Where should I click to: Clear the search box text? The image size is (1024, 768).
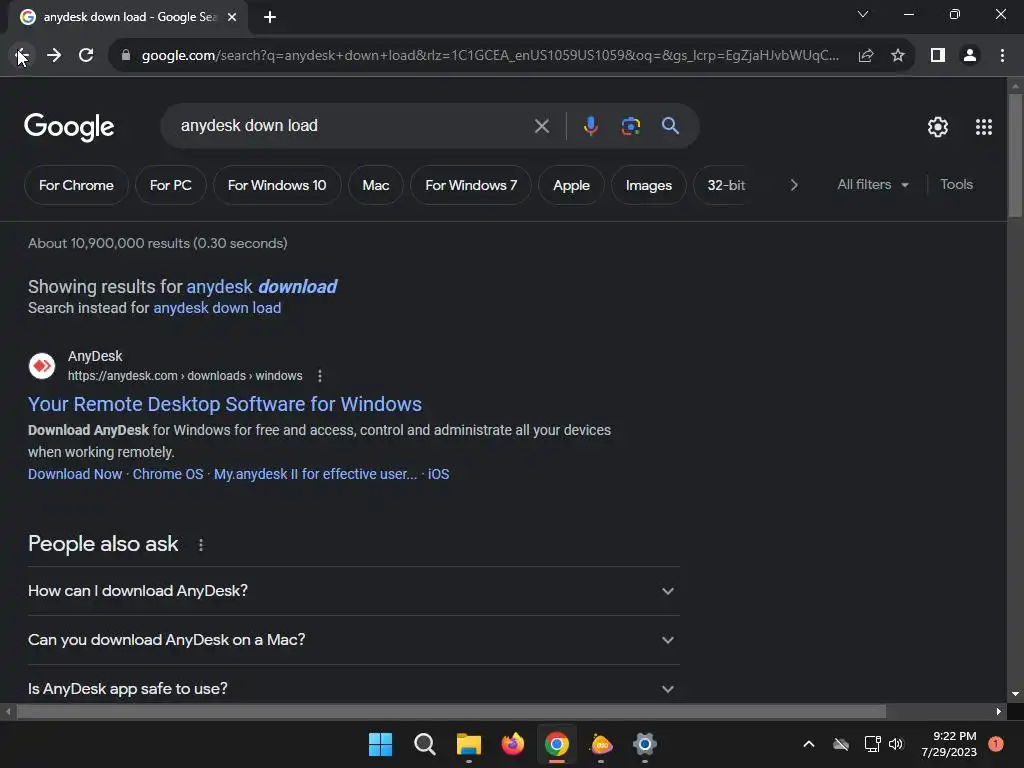click(x=541, y=125)
